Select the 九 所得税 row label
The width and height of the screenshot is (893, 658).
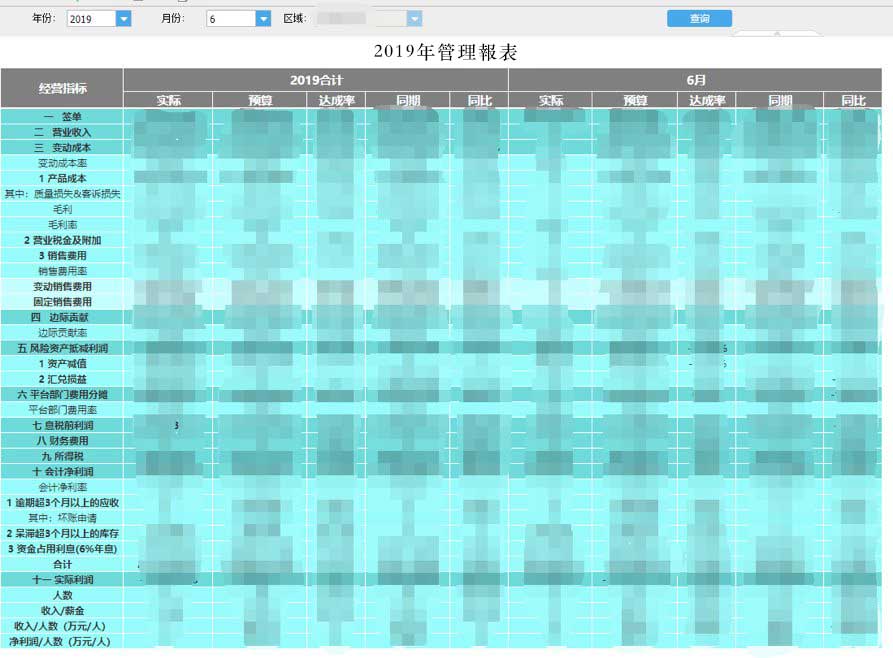pyautogui.click(x=62, y=456)
